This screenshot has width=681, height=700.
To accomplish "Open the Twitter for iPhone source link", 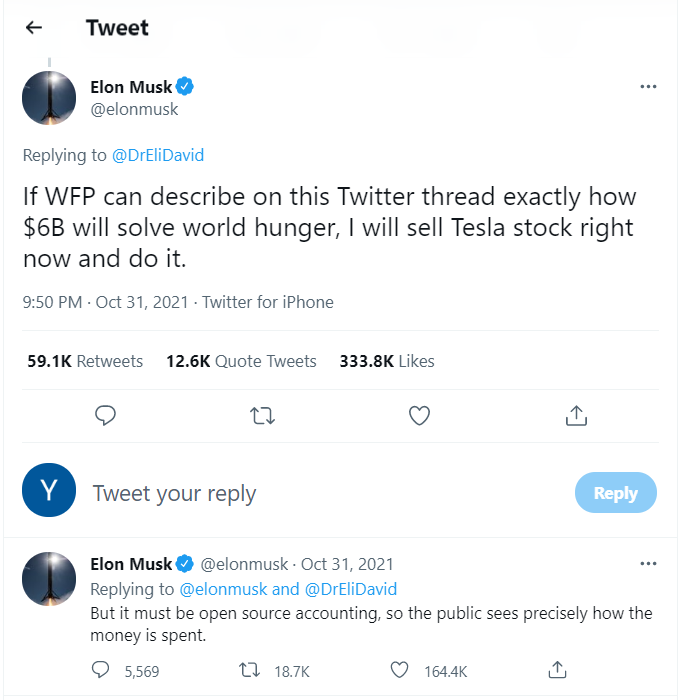I will (268, 302).
